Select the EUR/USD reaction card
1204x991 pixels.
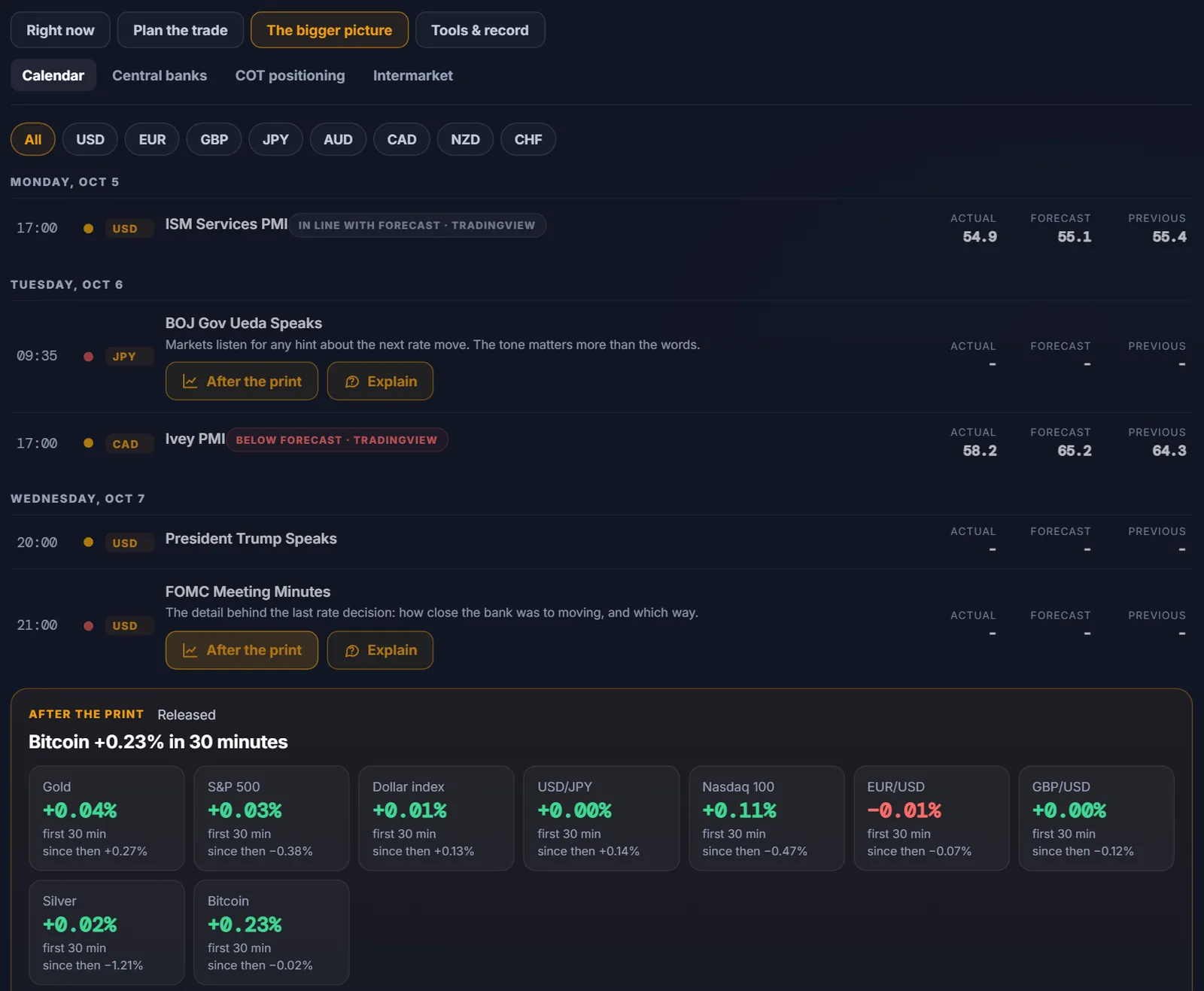coord(932,819)
